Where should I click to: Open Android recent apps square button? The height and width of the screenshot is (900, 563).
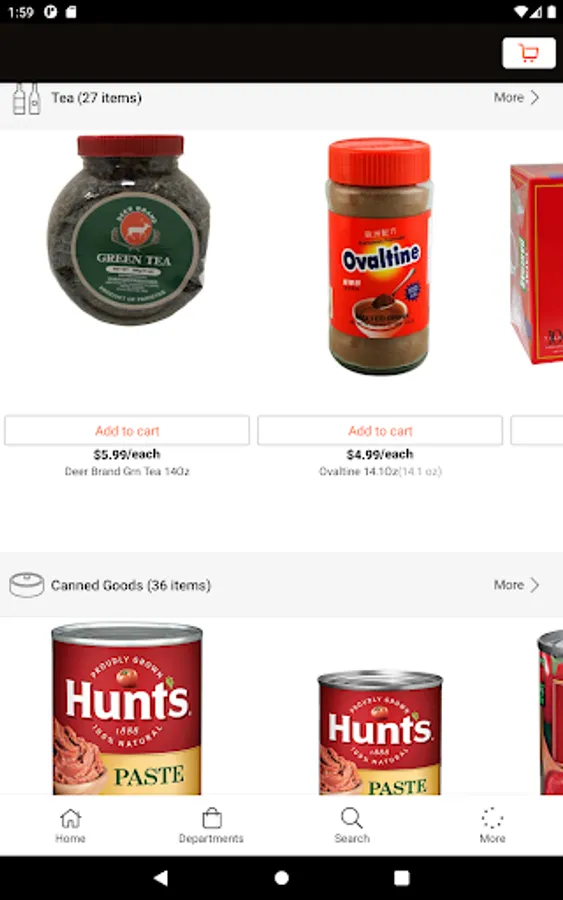pos(402,878)
